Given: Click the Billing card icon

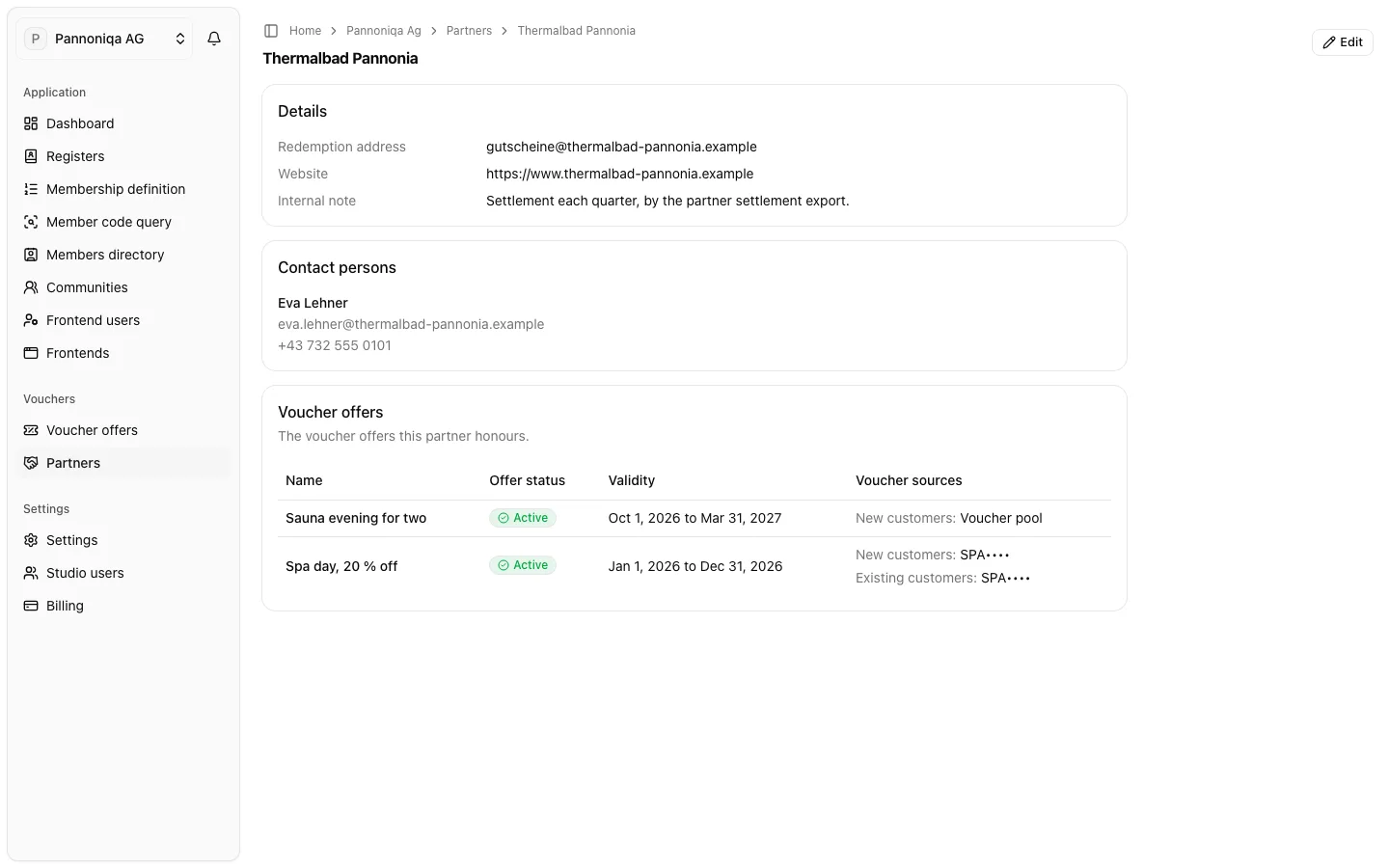Looking at the screenshot, I should (31, 606).
